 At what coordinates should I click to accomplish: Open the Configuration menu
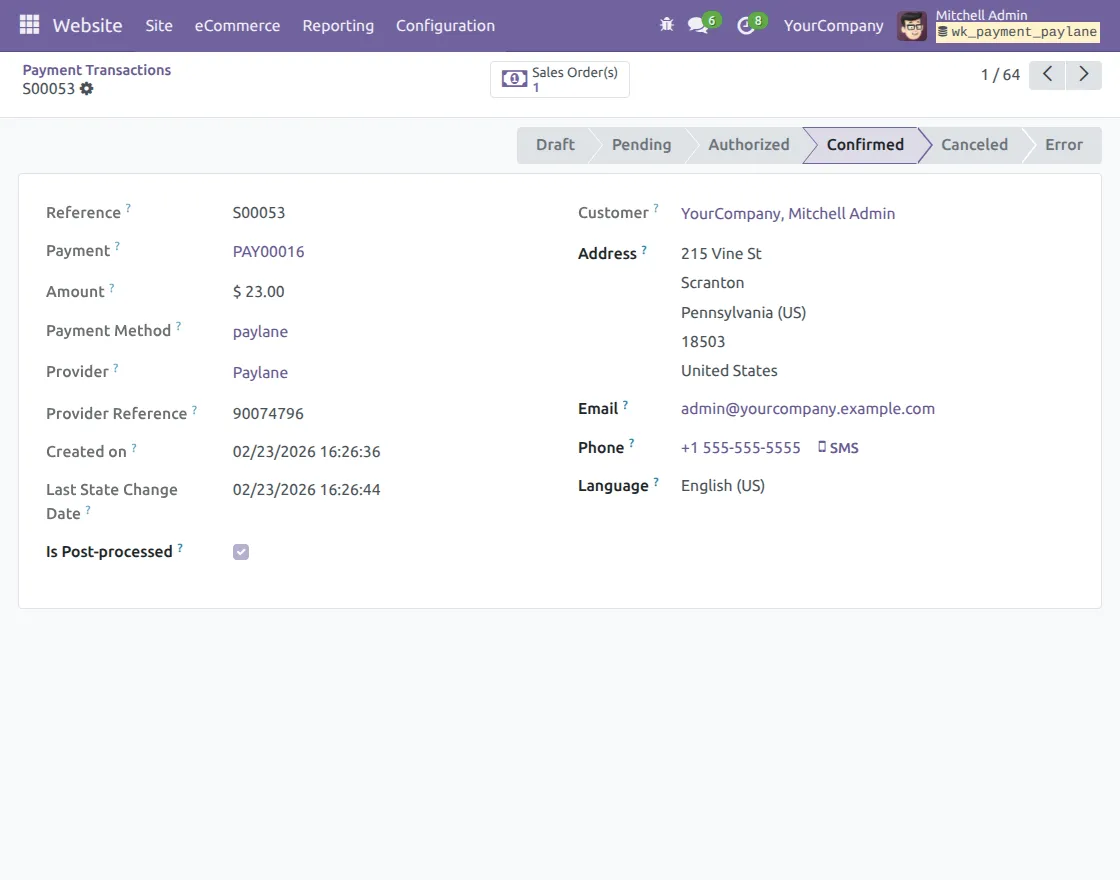click(445, 26)
